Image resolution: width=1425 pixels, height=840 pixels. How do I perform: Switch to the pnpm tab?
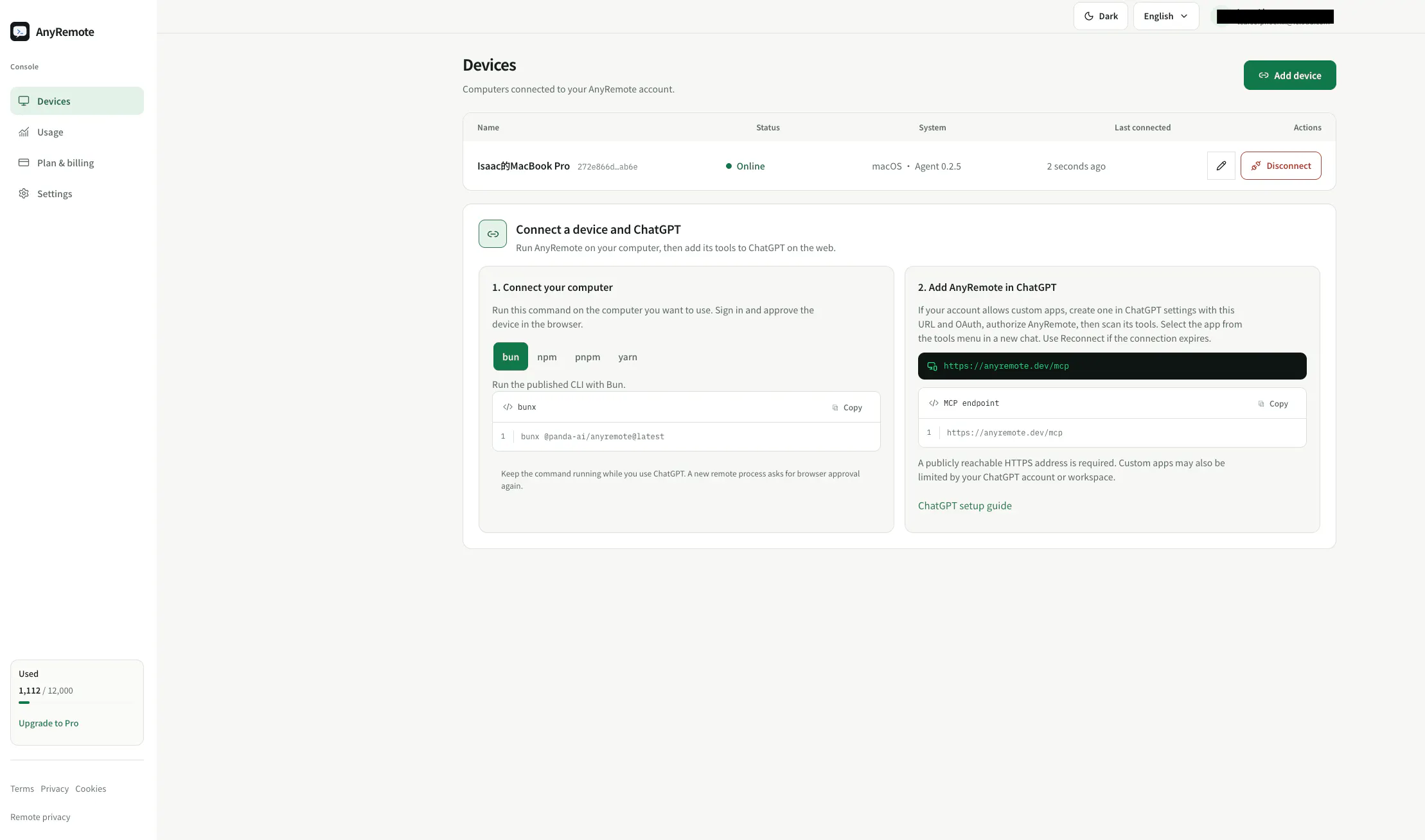(588, 356)
